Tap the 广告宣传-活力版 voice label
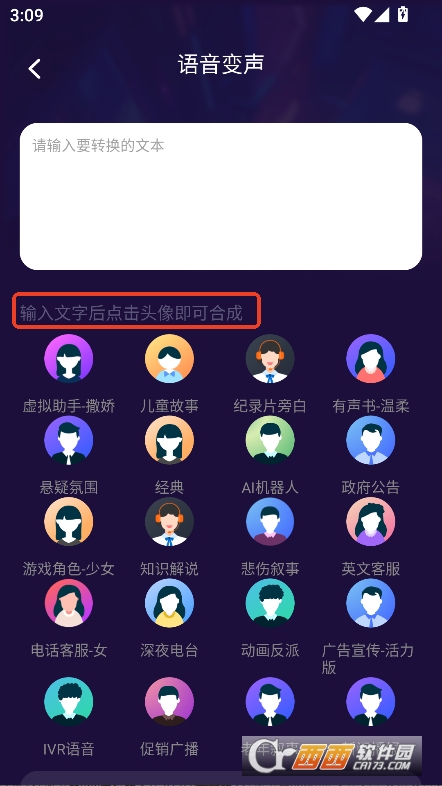Screen dimensions: 442x786 (368, 659)
